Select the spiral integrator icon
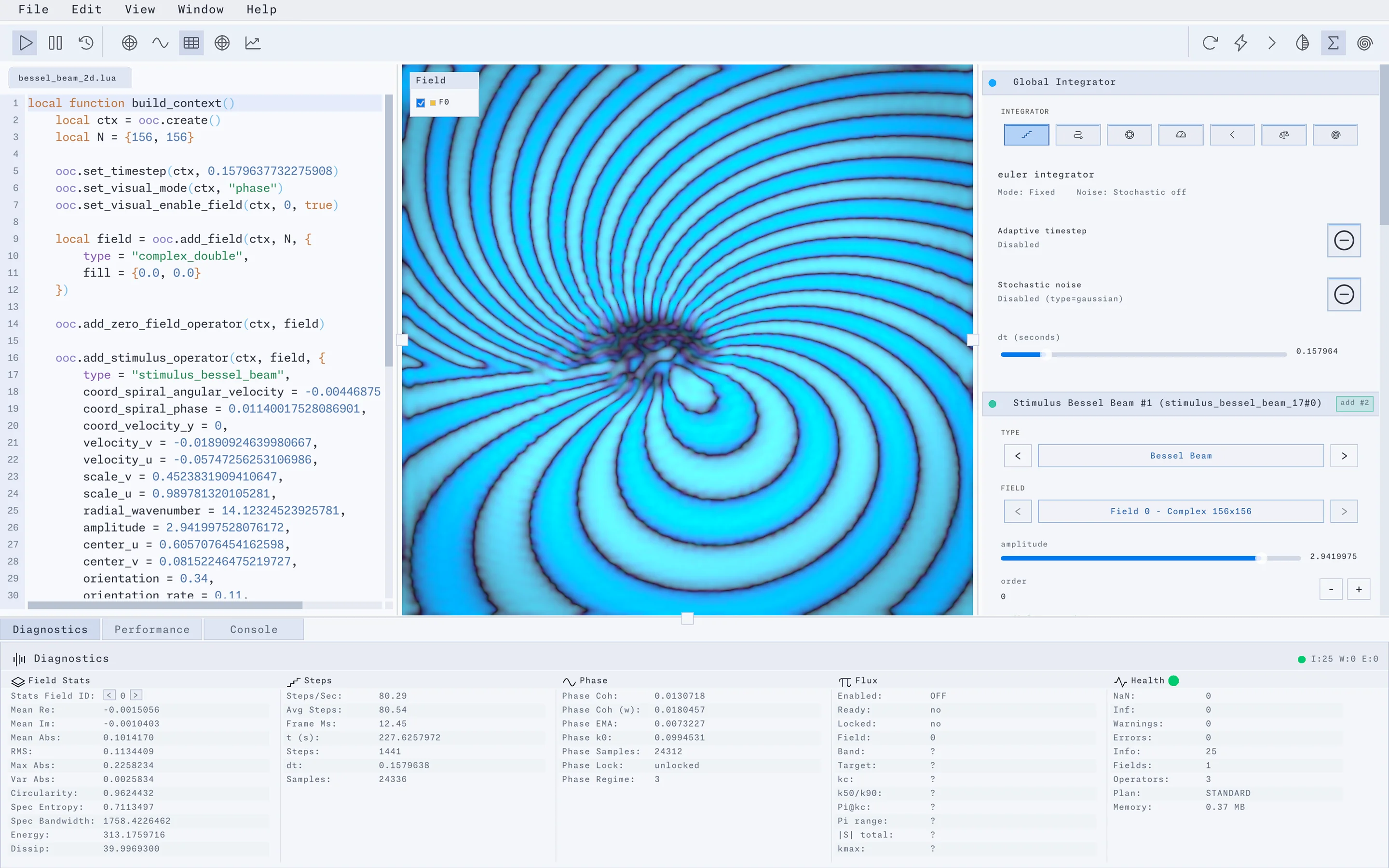 pyautogui.click(x=1335, y=135)
